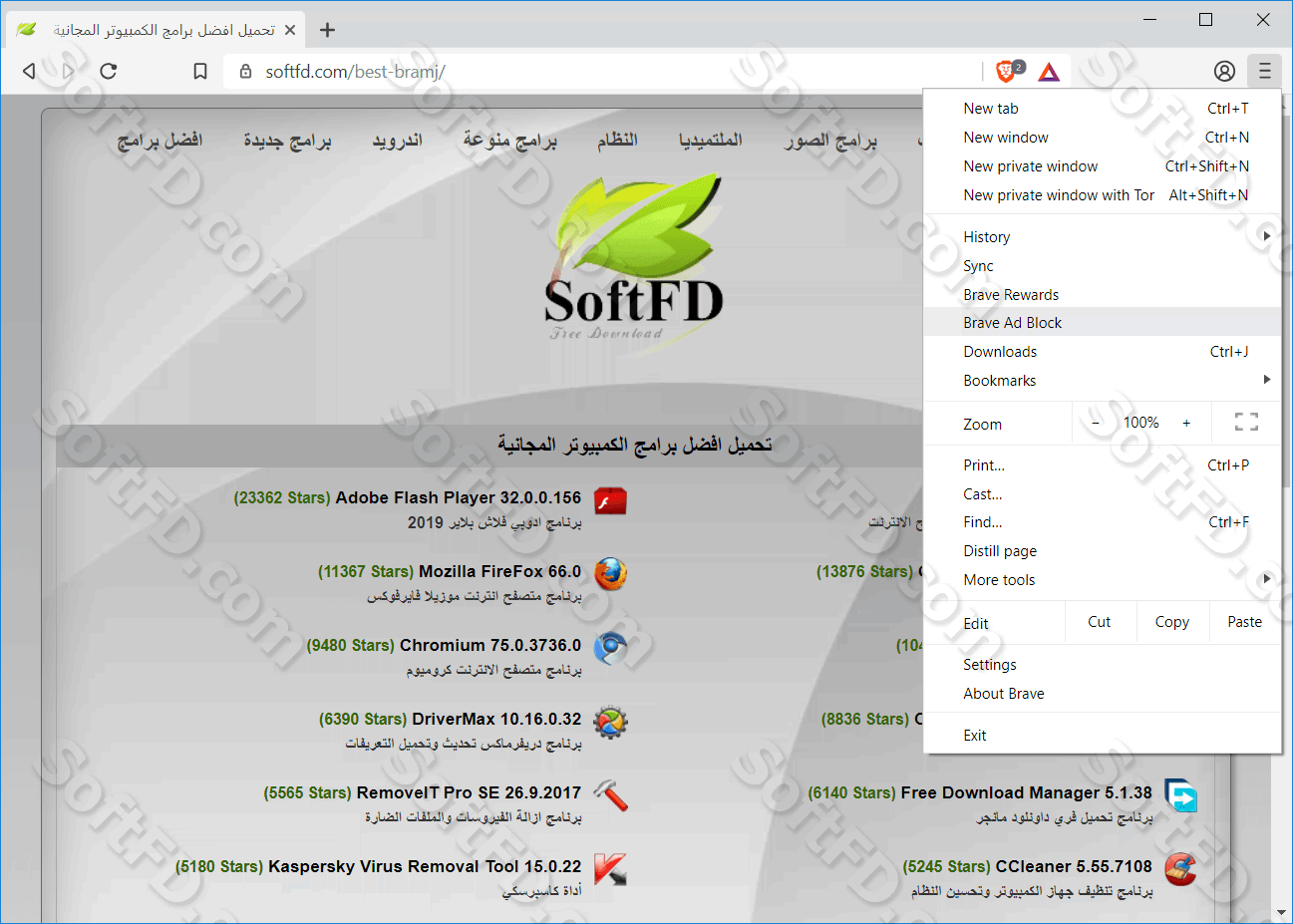View the site padlock information
The width and height of the screenshot is (1293, 924).
point(245,71)
